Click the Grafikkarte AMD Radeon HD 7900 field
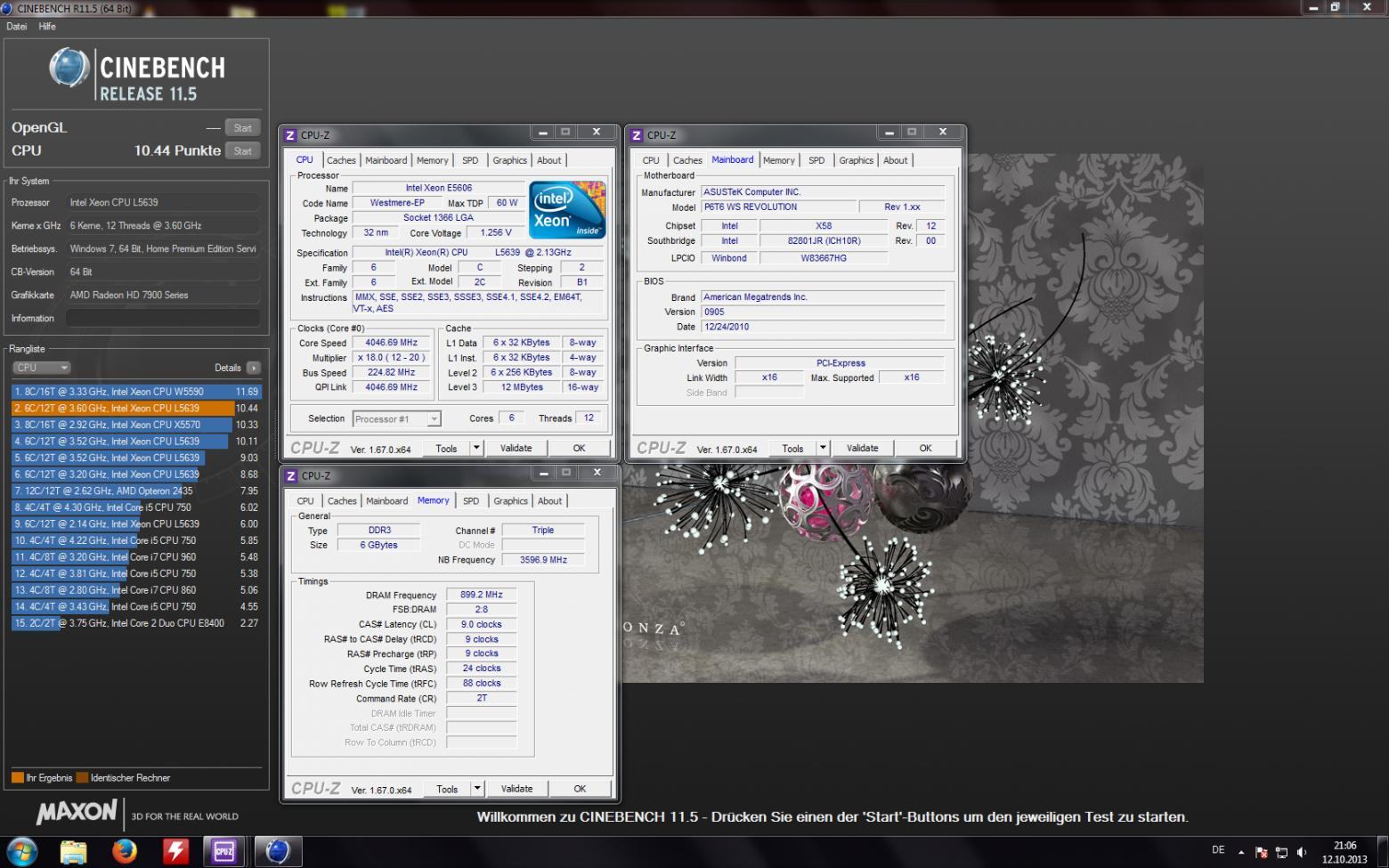The image size is (1389, 868). point(163,295)
